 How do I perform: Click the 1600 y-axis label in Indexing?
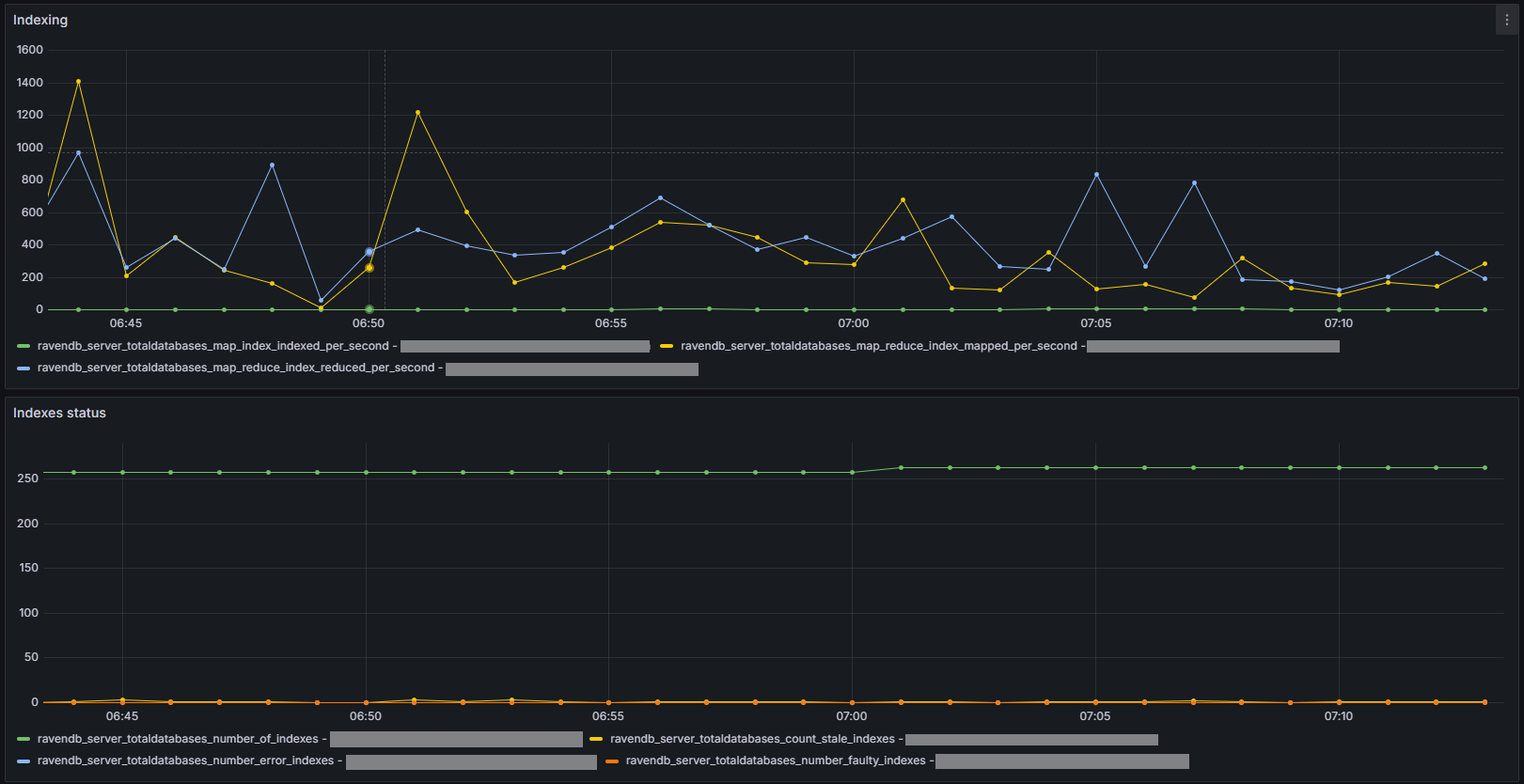coord(30,50)
